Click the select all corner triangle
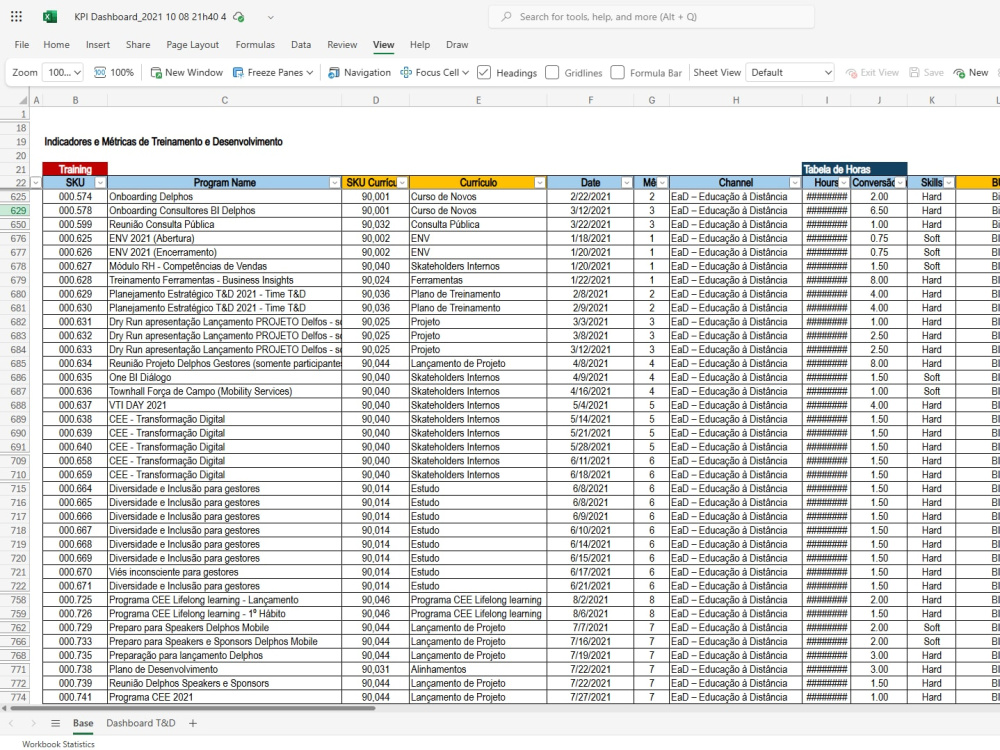Viewport: 1000px width, 750px height. (22, 100)
